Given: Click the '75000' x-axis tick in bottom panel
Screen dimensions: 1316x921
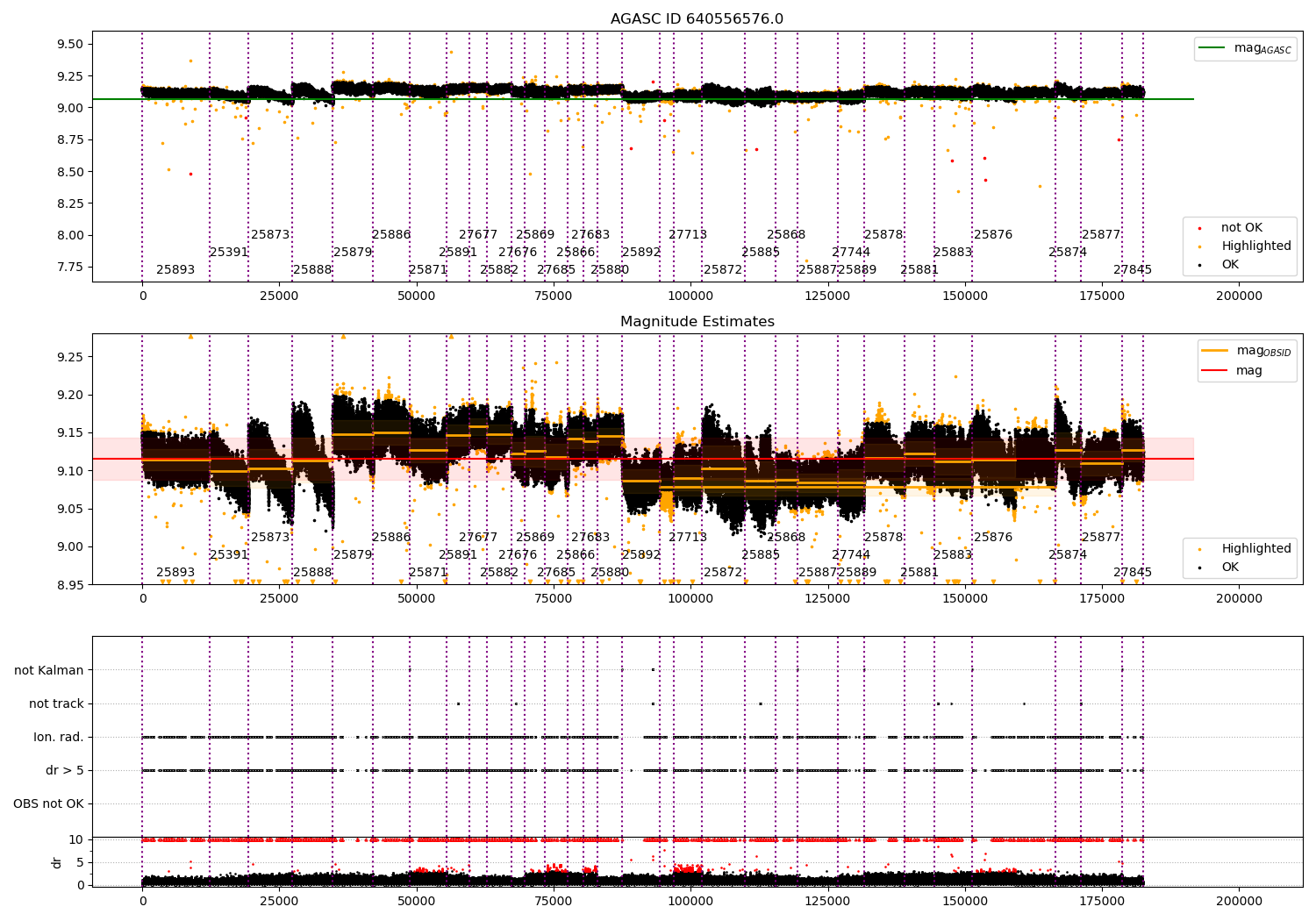Looking at the screenshot, I should coord(554,901).
